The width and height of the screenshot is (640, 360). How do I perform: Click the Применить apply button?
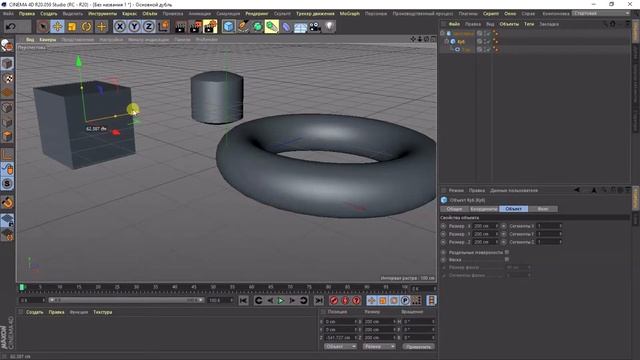tap(418, 347)
